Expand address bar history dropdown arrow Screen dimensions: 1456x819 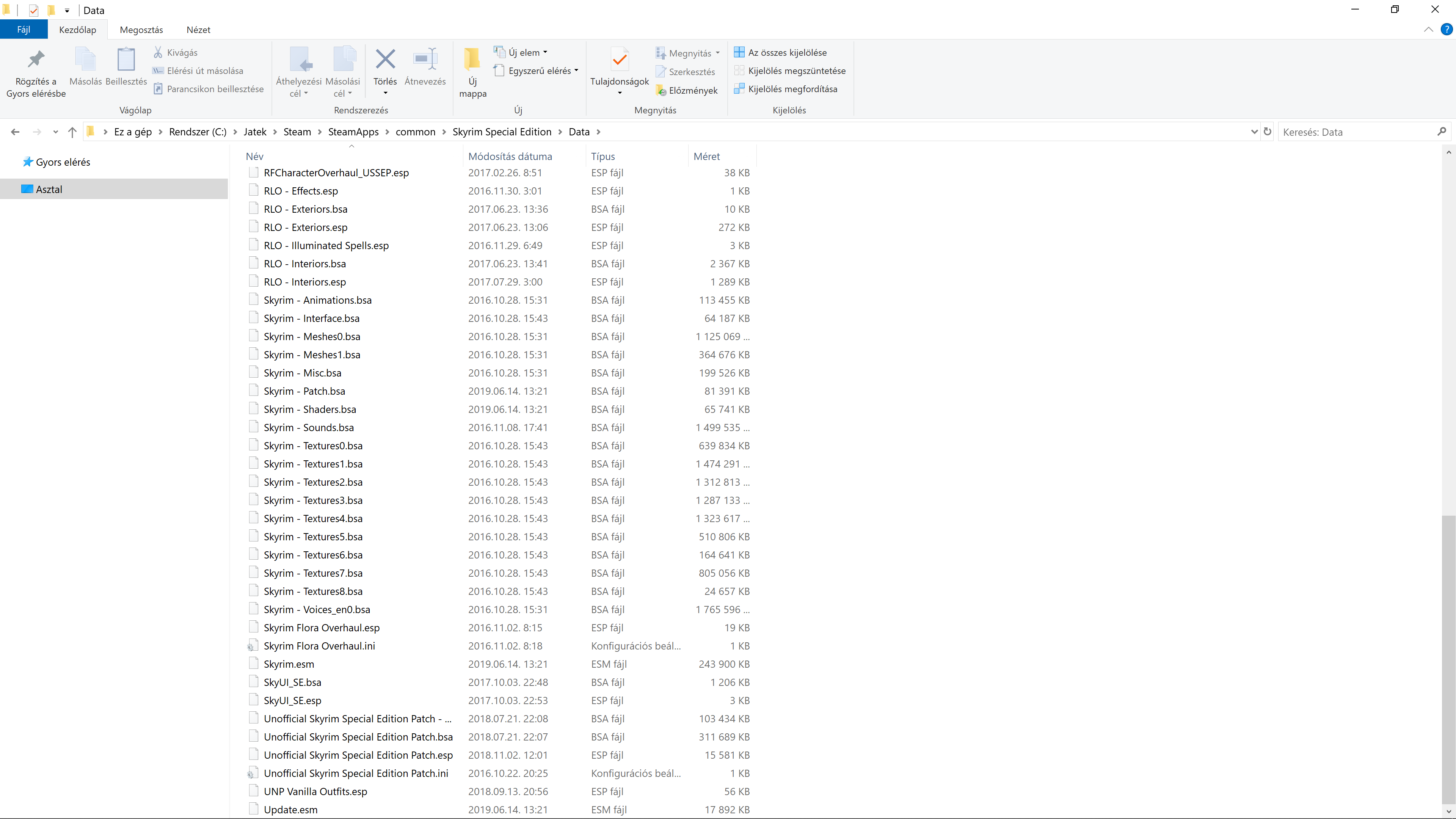pyautogui.click(x=1254, y=132)
